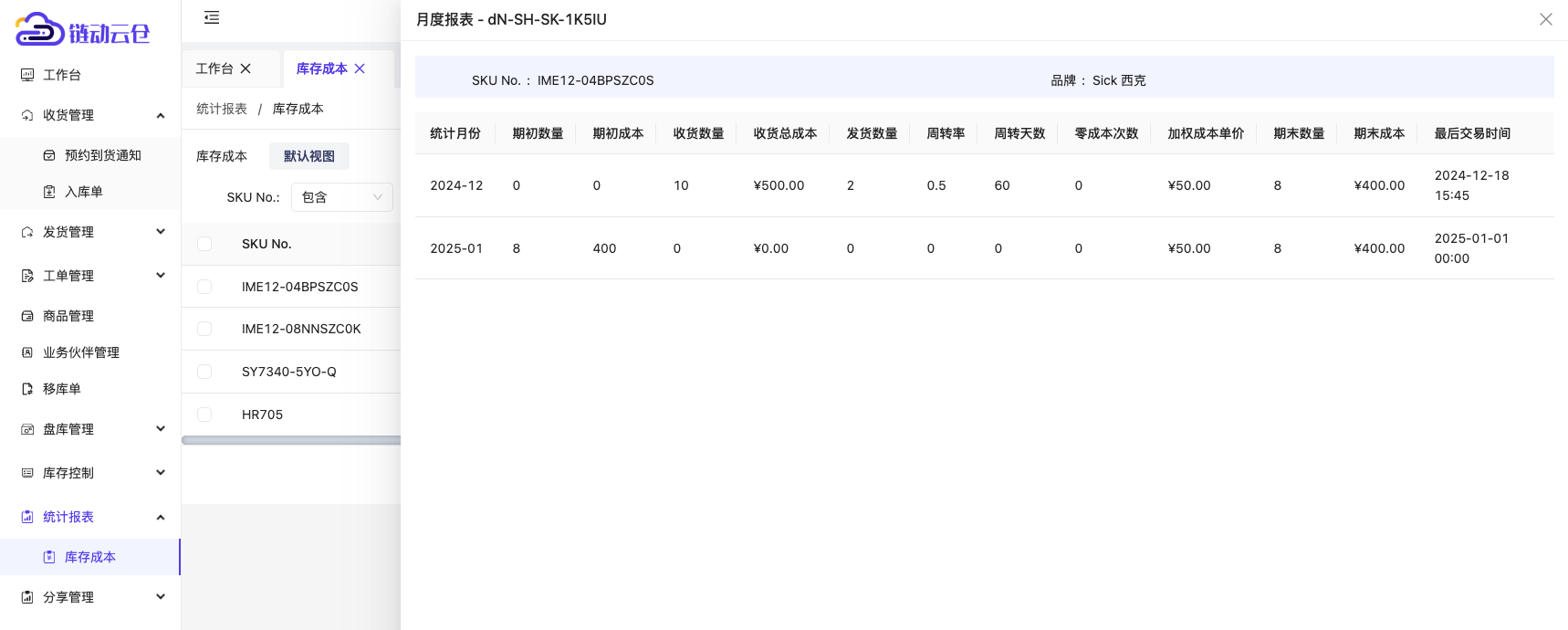Click the 周转天数 column header
Image resolution: width=1568 pixels, height=630 pixels.
[x=1019, y=133]
